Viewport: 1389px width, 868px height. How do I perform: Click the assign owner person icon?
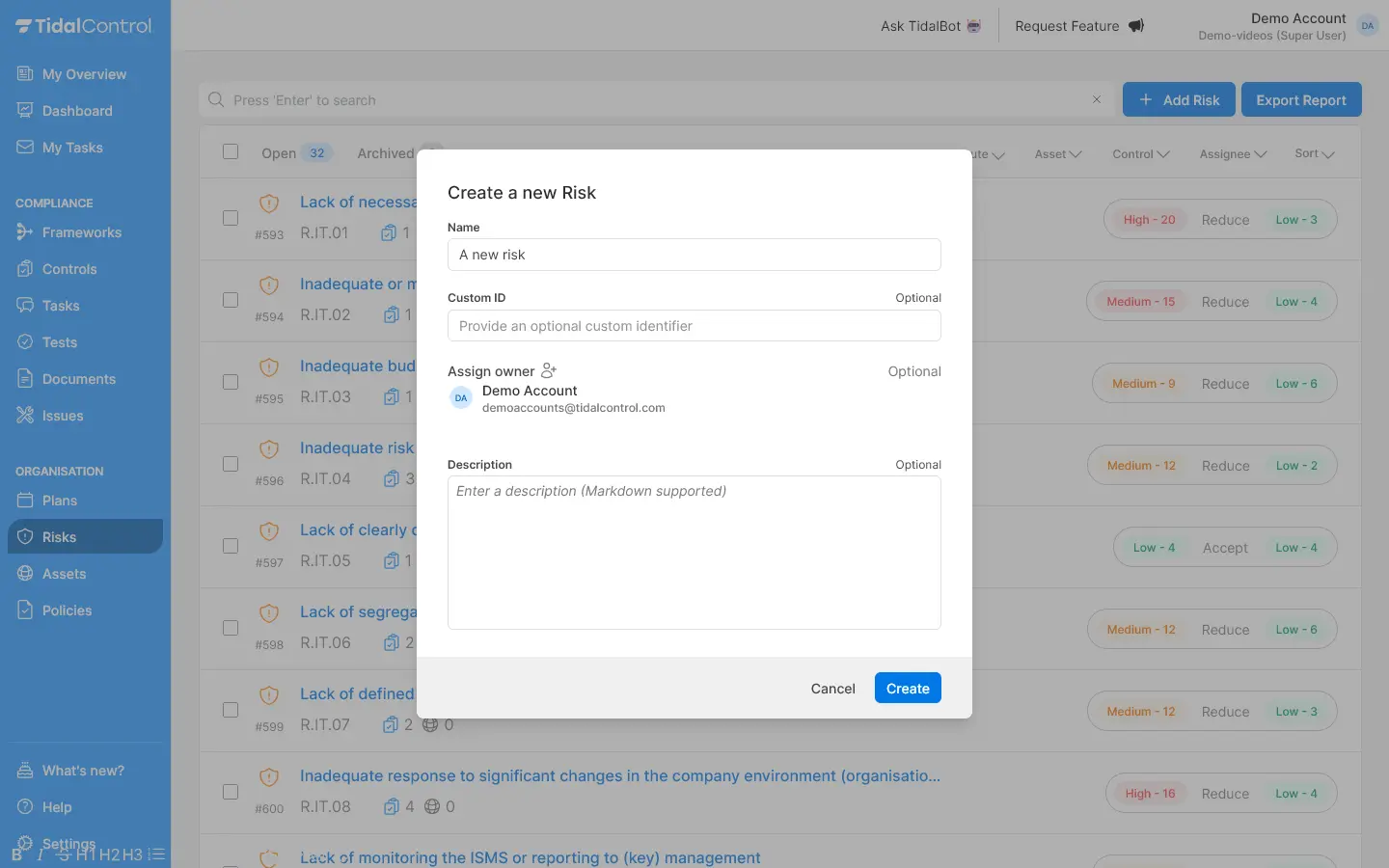[x=549, y=371]
